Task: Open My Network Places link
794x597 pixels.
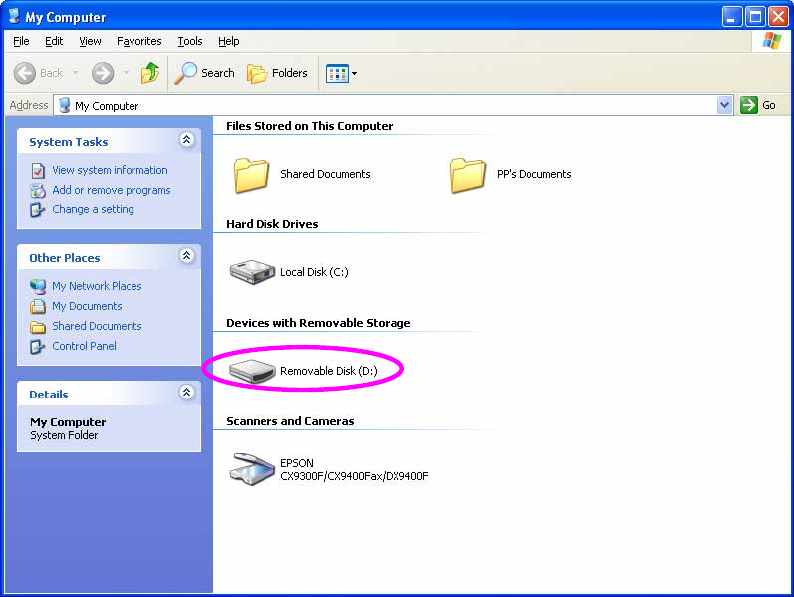Action: (96, 286)
